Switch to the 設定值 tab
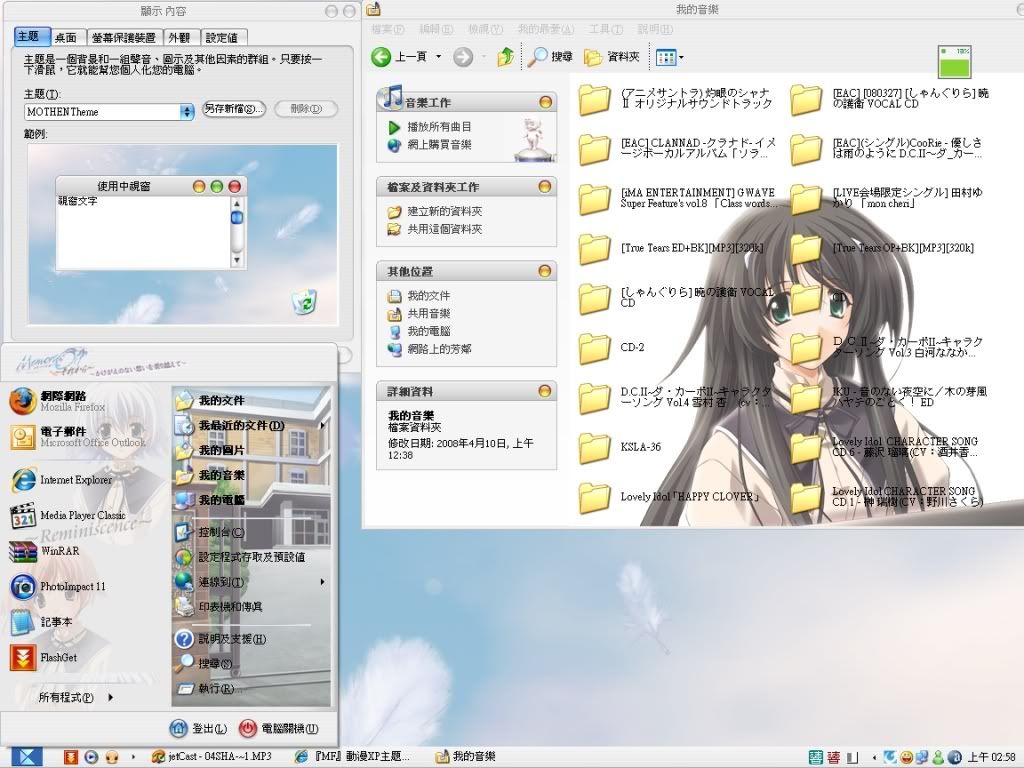Viewport: 1024px width, 768px height. coord(222,38)
